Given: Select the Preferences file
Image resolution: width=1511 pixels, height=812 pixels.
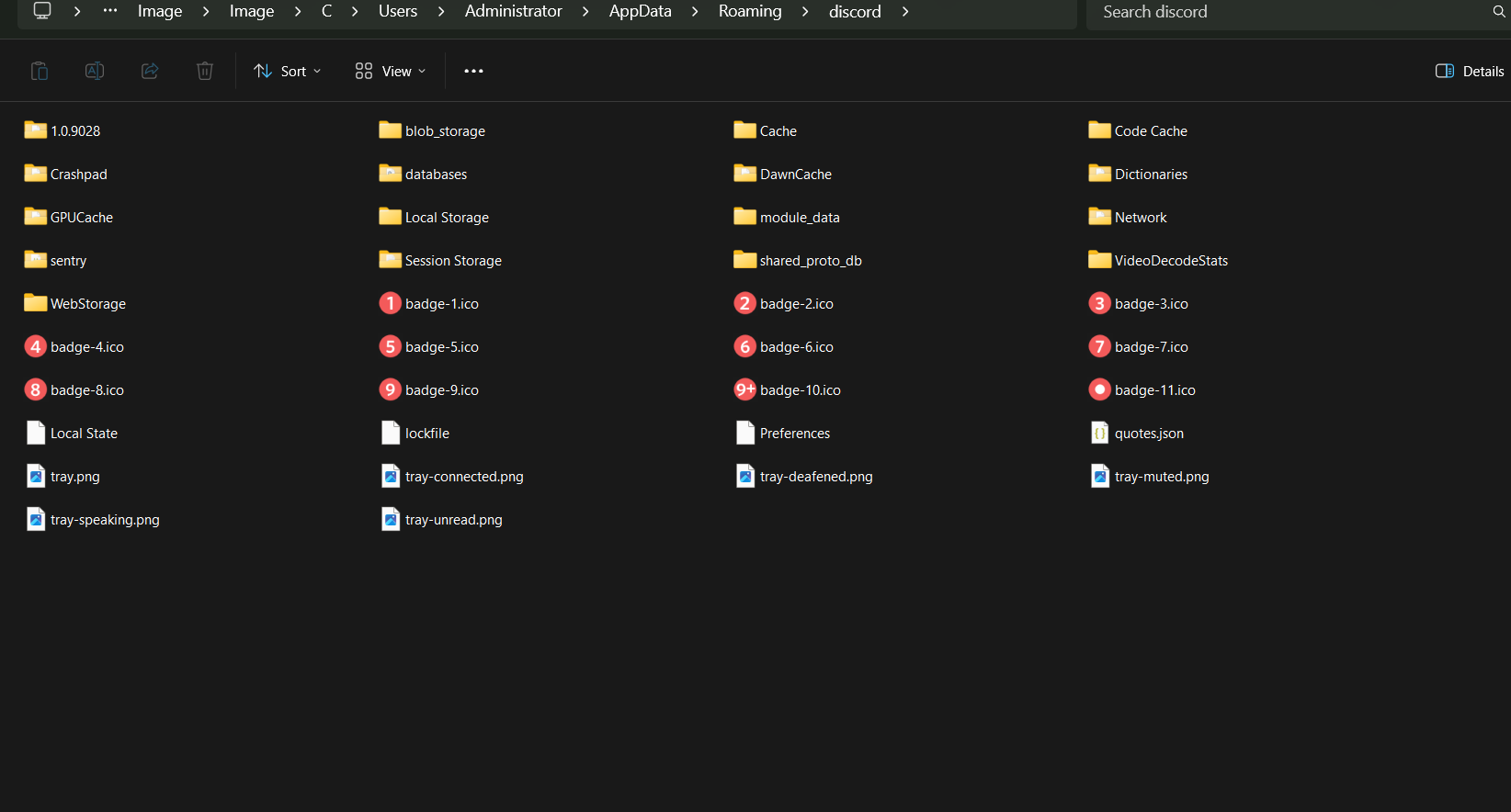Looking at the screenshot, I should click(x=782, y=433).
